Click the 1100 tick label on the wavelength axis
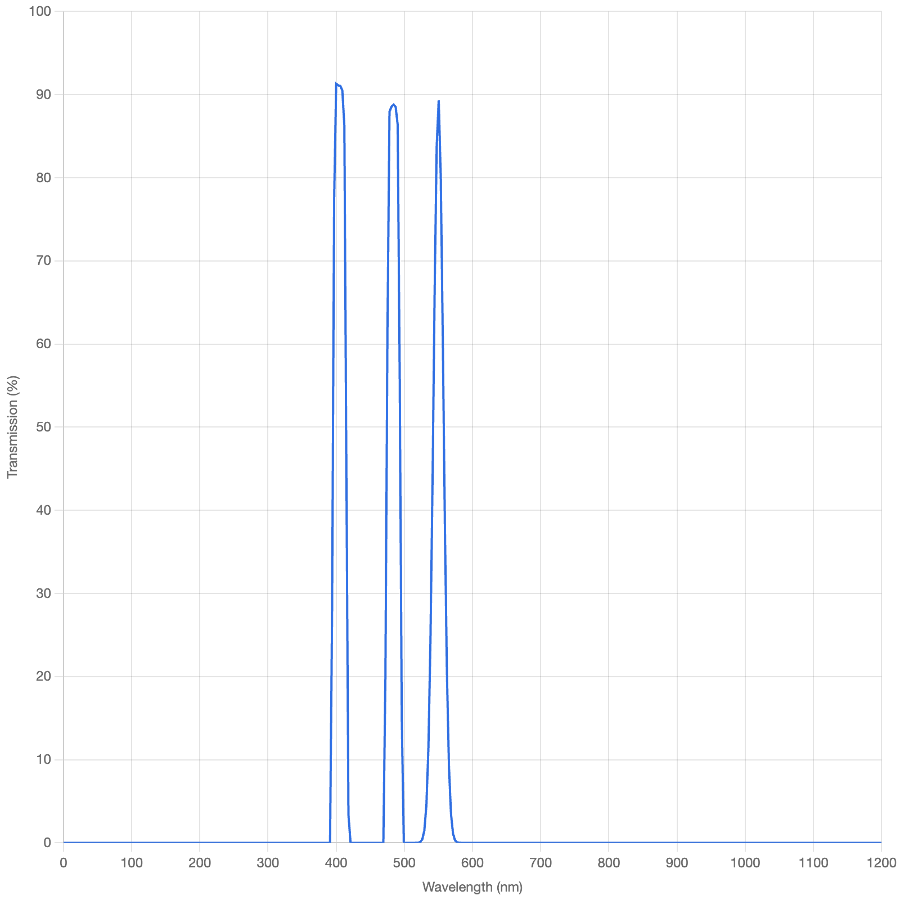900x900 pixels. tap(812, 862)
